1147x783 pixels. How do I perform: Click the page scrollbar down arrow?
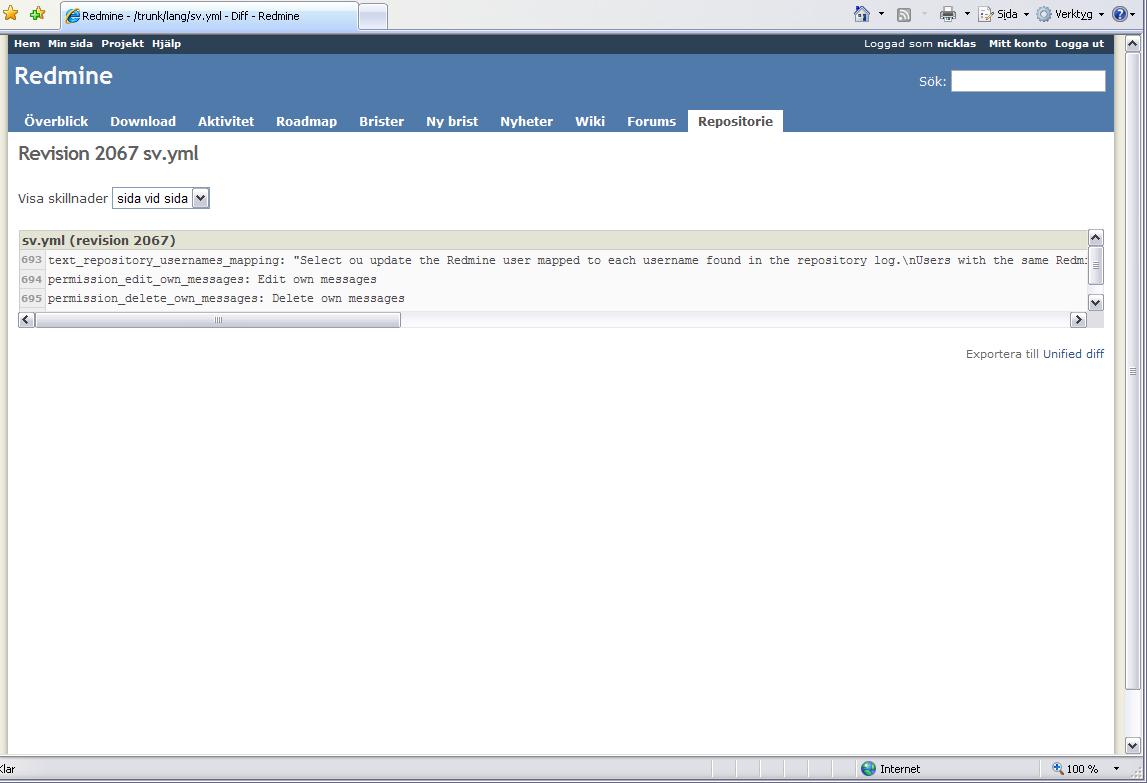1132,746
